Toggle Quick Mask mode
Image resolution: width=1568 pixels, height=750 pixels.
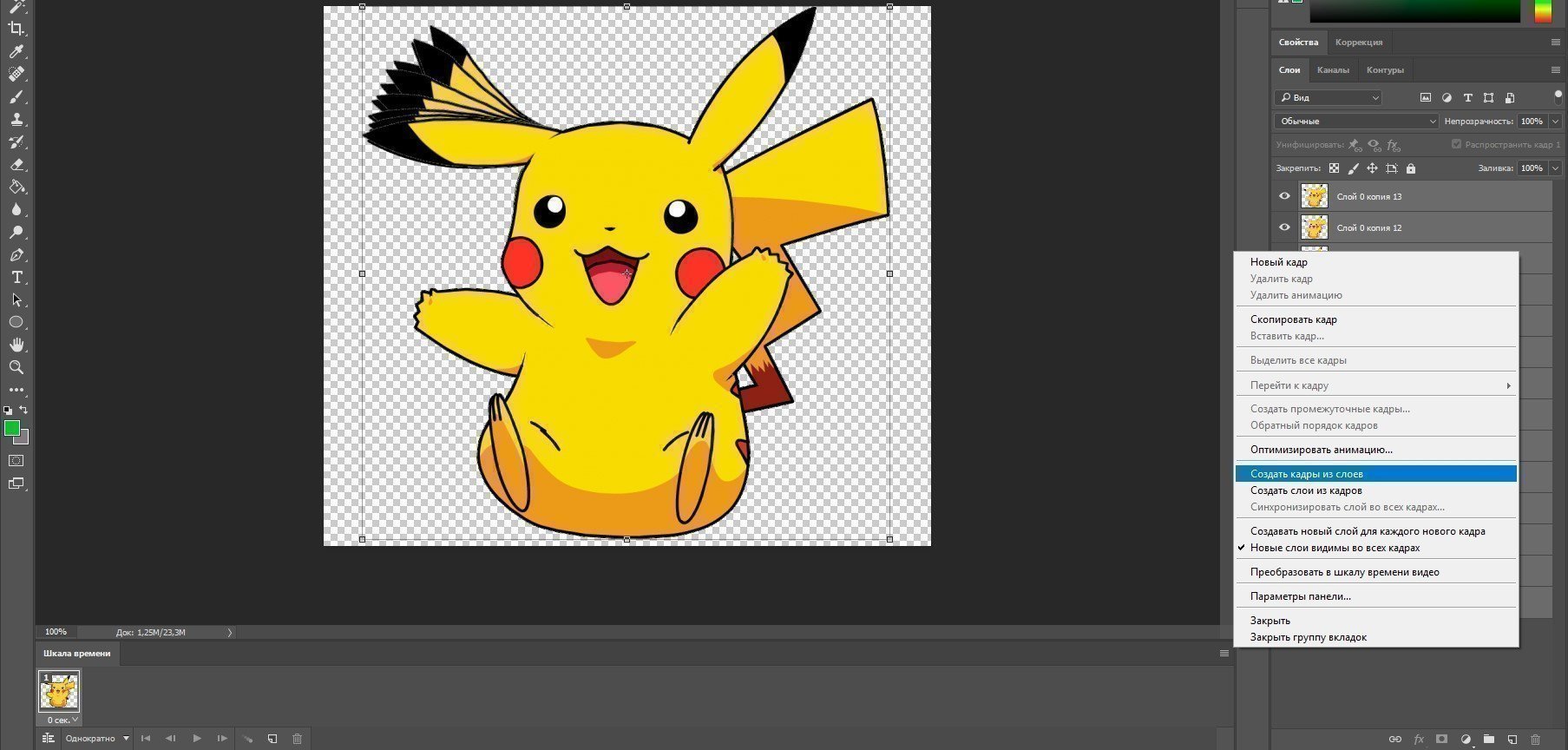pyautogui.click(x=16, y=461)
